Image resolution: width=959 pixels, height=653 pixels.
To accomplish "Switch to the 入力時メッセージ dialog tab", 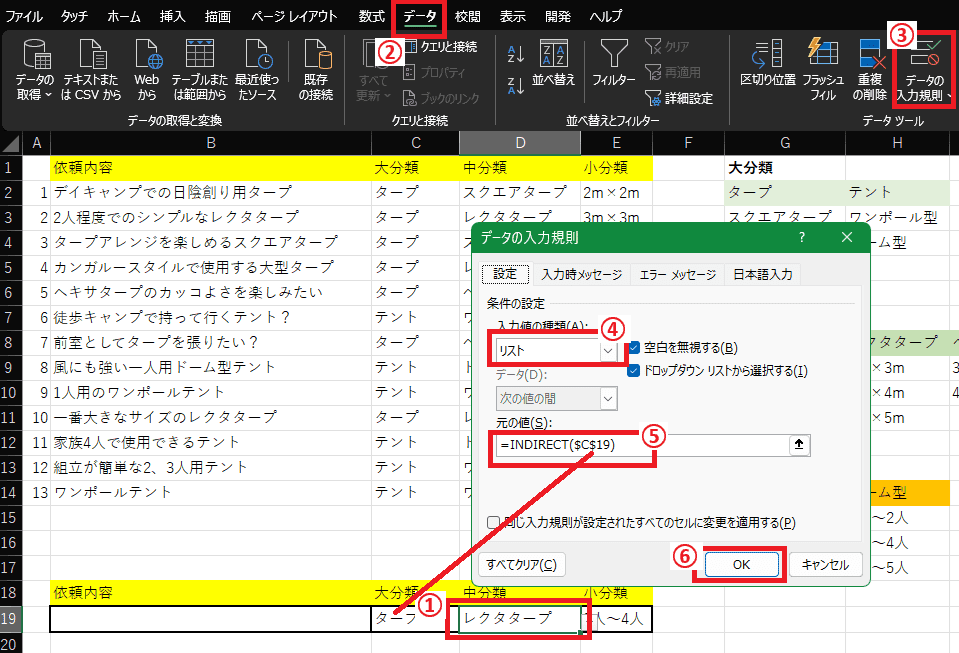I will [x=581, y=275].
